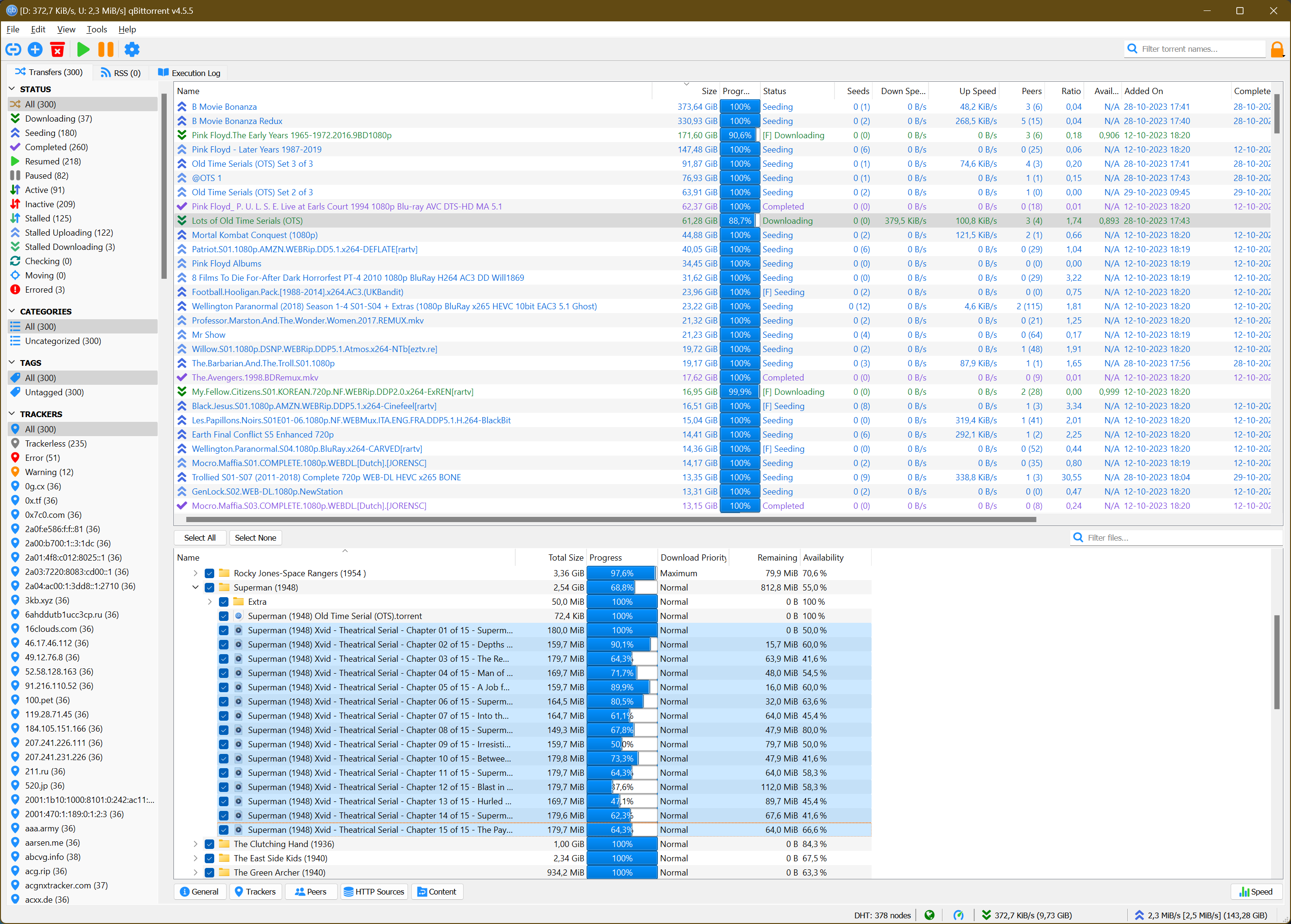This screenshot has height=924, width=1291.
Task: Toggle the Extra folder checkbox
Action: [x=224, y=601]
